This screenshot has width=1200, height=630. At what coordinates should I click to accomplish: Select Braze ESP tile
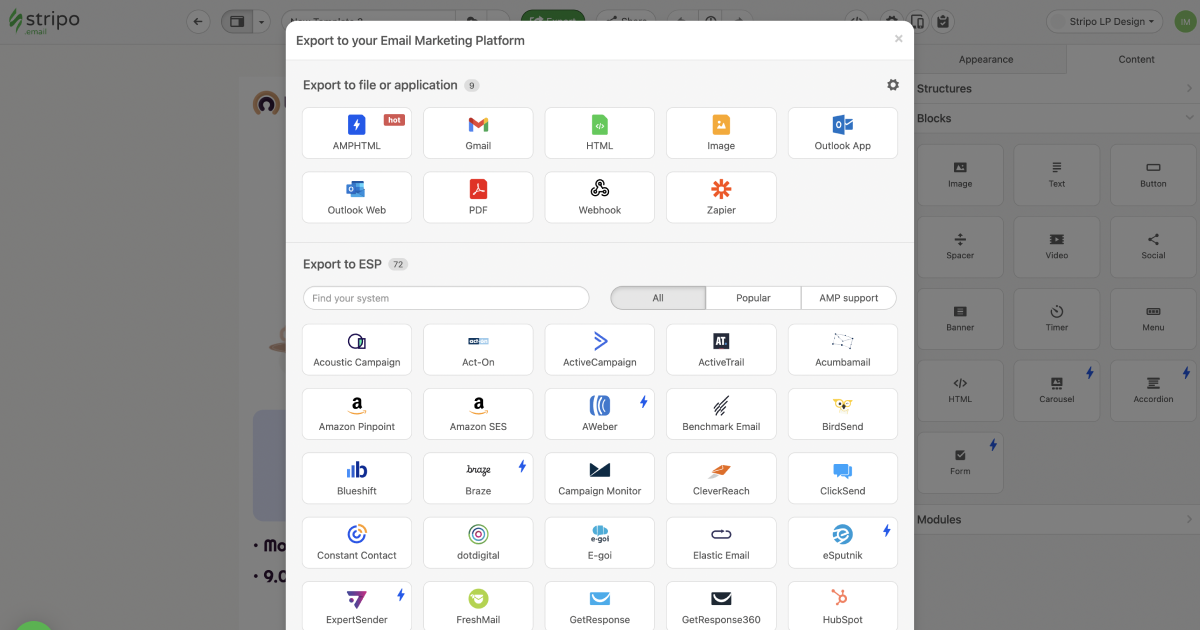coord(478,478)
